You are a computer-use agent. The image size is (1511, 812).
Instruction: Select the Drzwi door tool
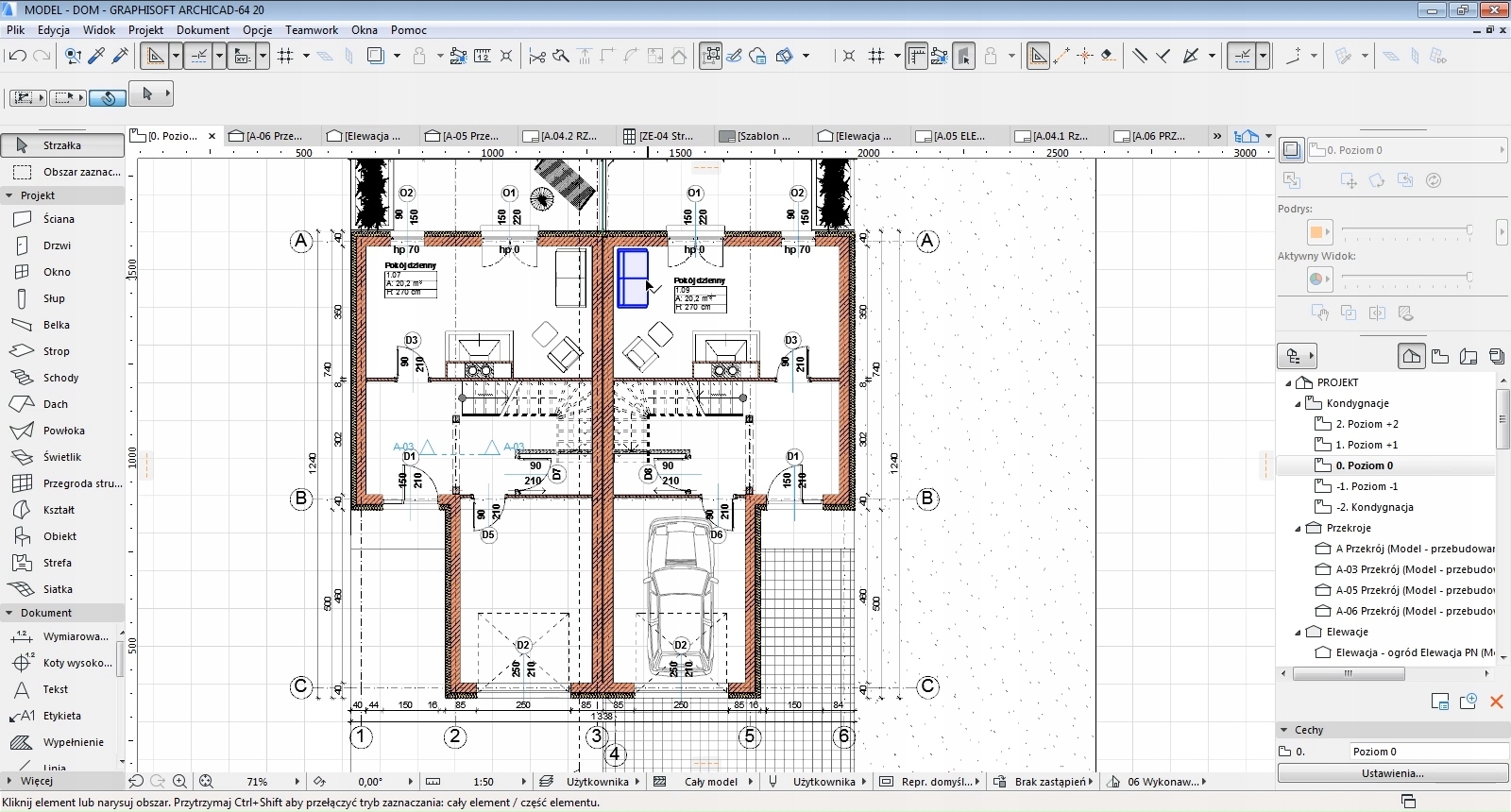(x=57, y=245)
